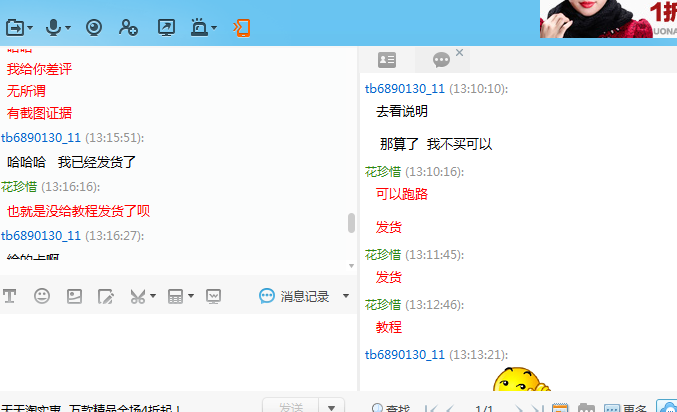
Task: Switch to the chat bubble history tab
Action: pyautogui.click(x=441, y=60)
